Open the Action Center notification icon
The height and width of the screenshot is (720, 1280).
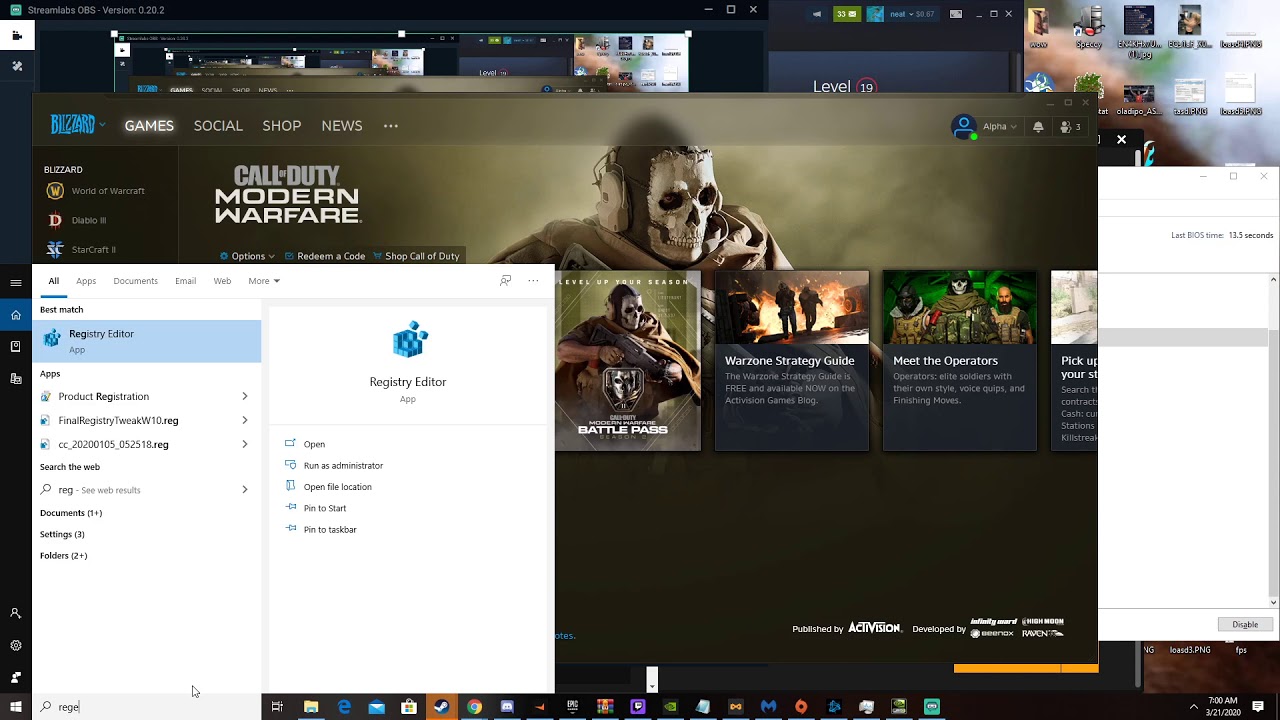pos(1258,707)
